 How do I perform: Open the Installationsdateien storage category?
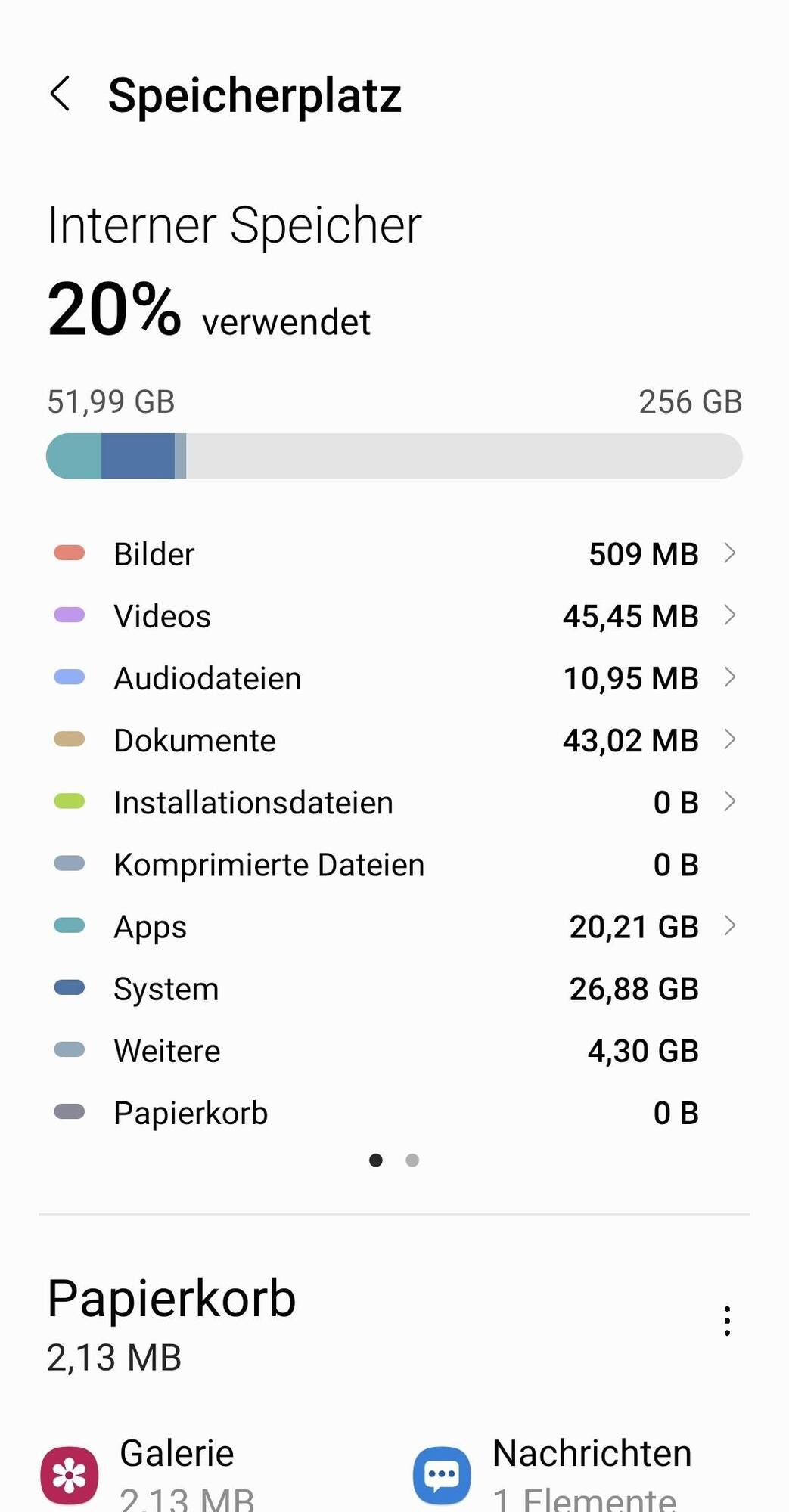(394, 801)
